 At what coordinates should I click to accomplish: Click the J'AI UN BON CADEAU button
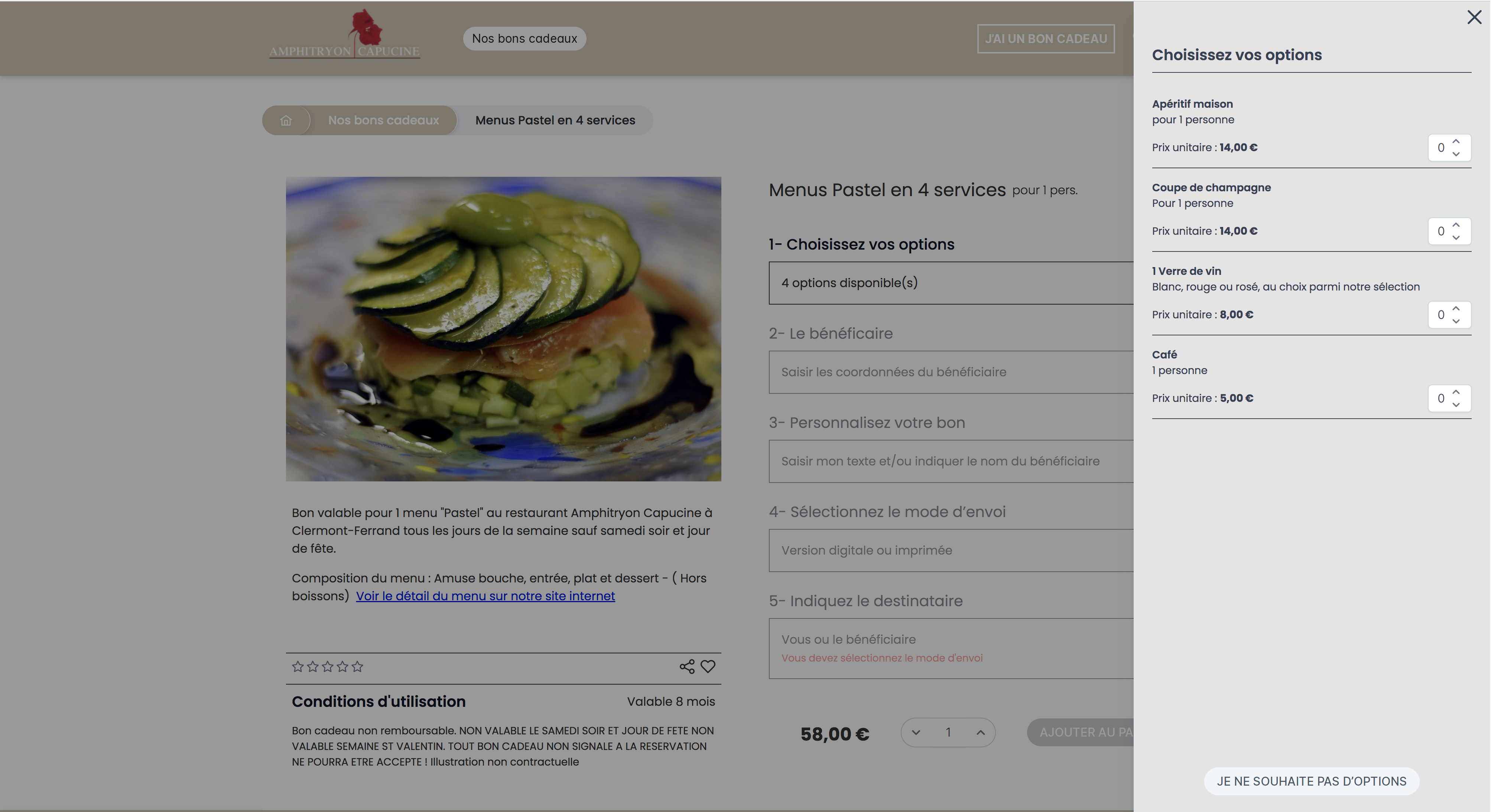coord(1045,38)
